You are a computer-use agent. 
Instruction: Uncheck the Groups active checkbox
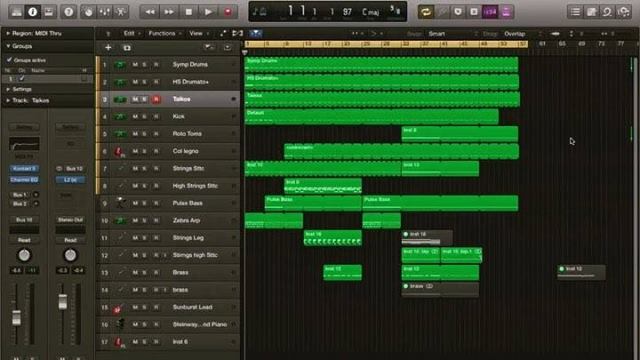click(9, 60)
